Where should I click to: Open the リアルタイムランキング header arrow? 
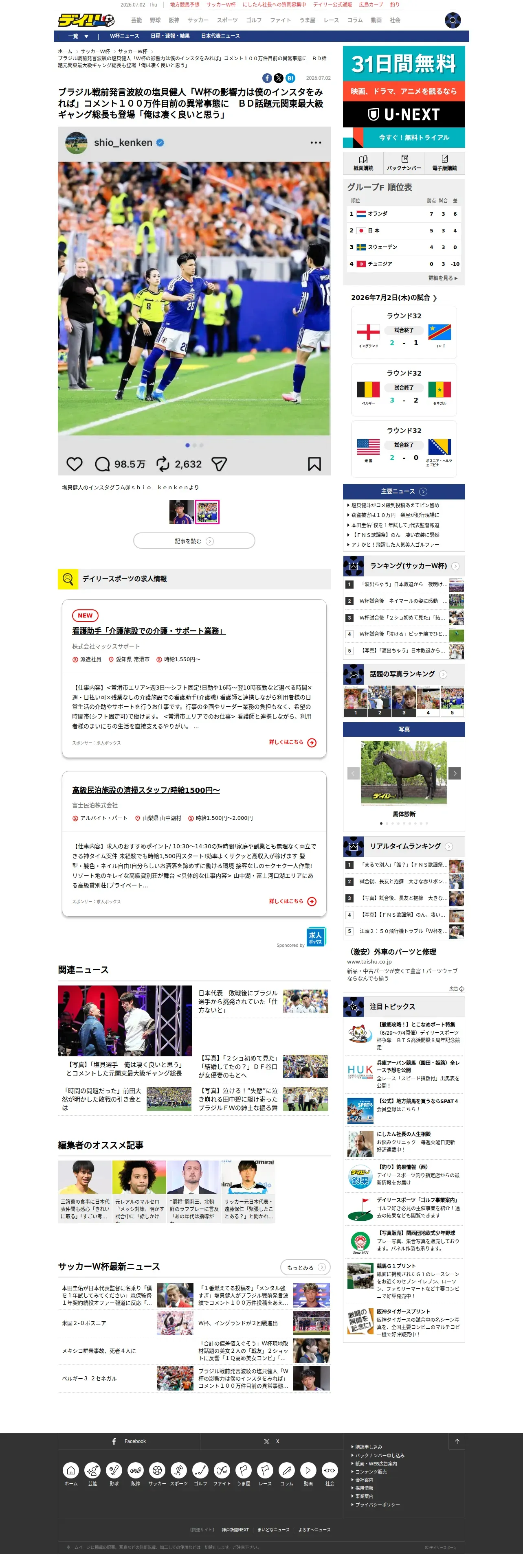pos(449,846)
